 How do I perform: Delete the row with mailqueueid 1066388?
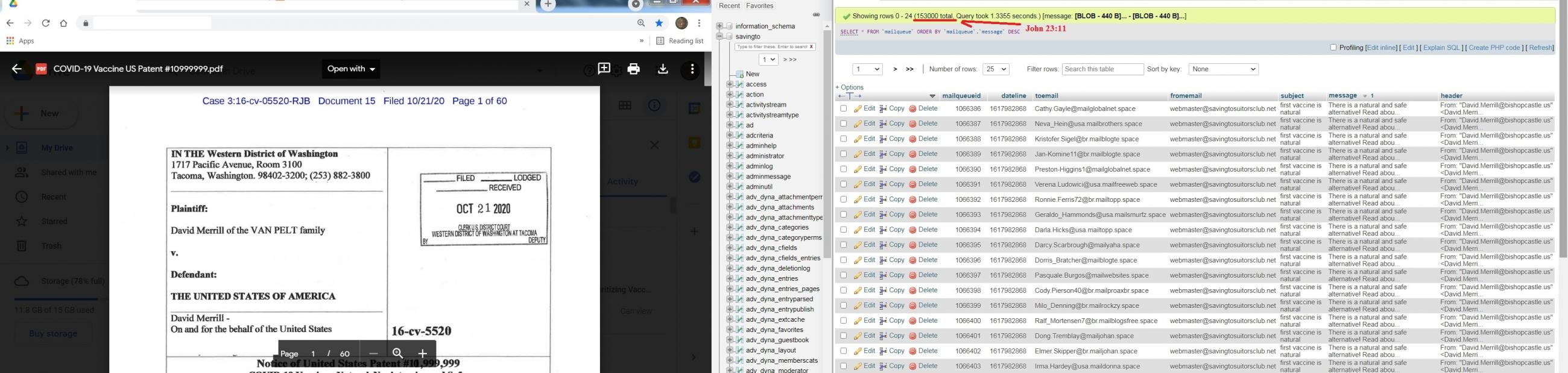[x=923, y=139]
